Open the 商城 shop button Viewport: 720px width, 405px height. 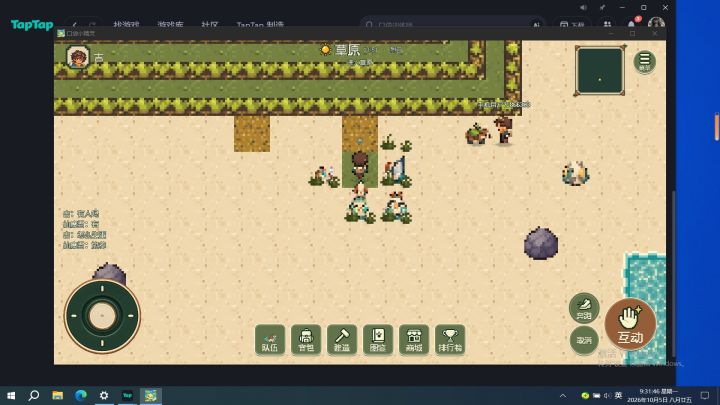tap(414, 340)
